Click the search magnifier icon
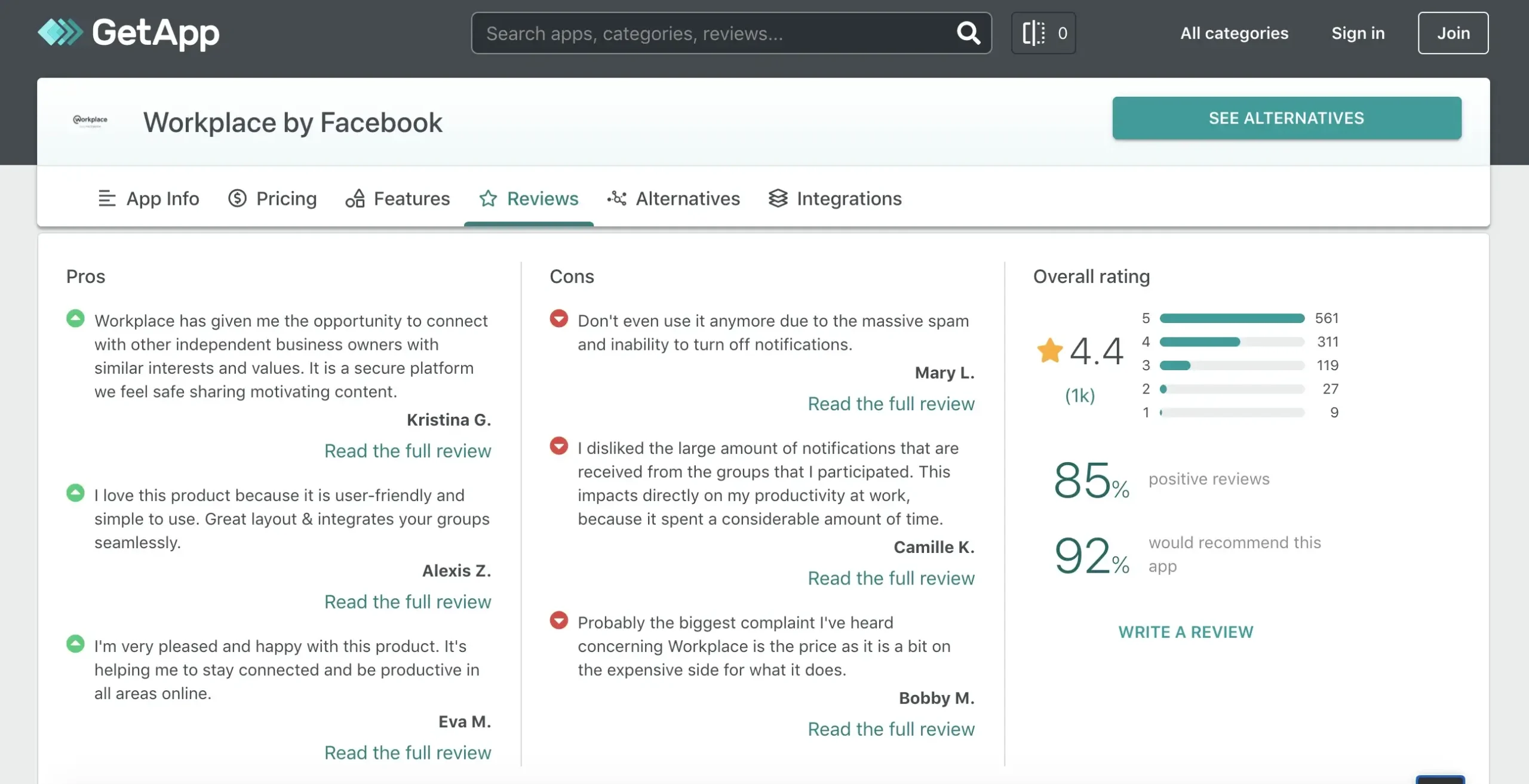This screenshot has height=784, width=1529. (968, 33)
